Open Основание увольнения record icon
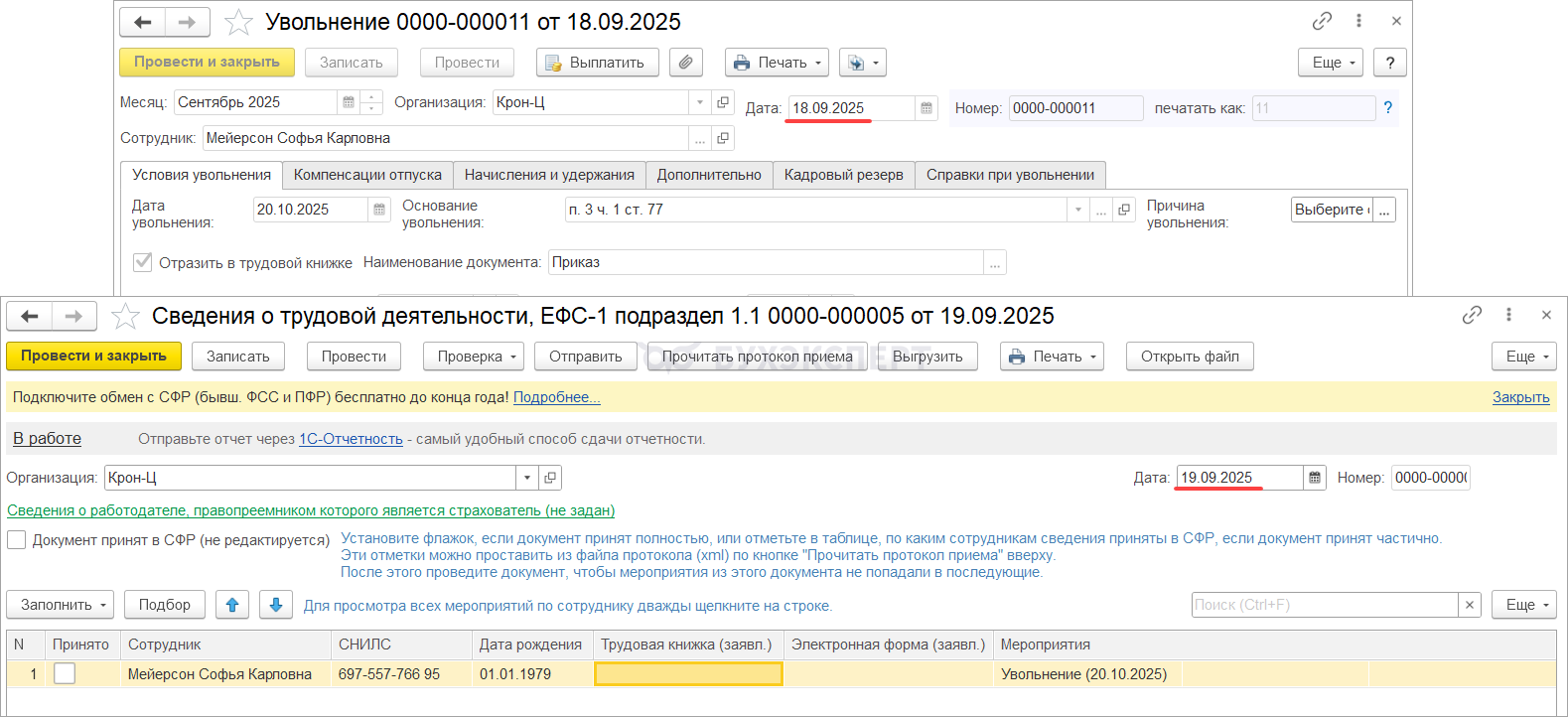Image resolution: width=1568 pixels, height=717 pixels. coord(1124,210)
